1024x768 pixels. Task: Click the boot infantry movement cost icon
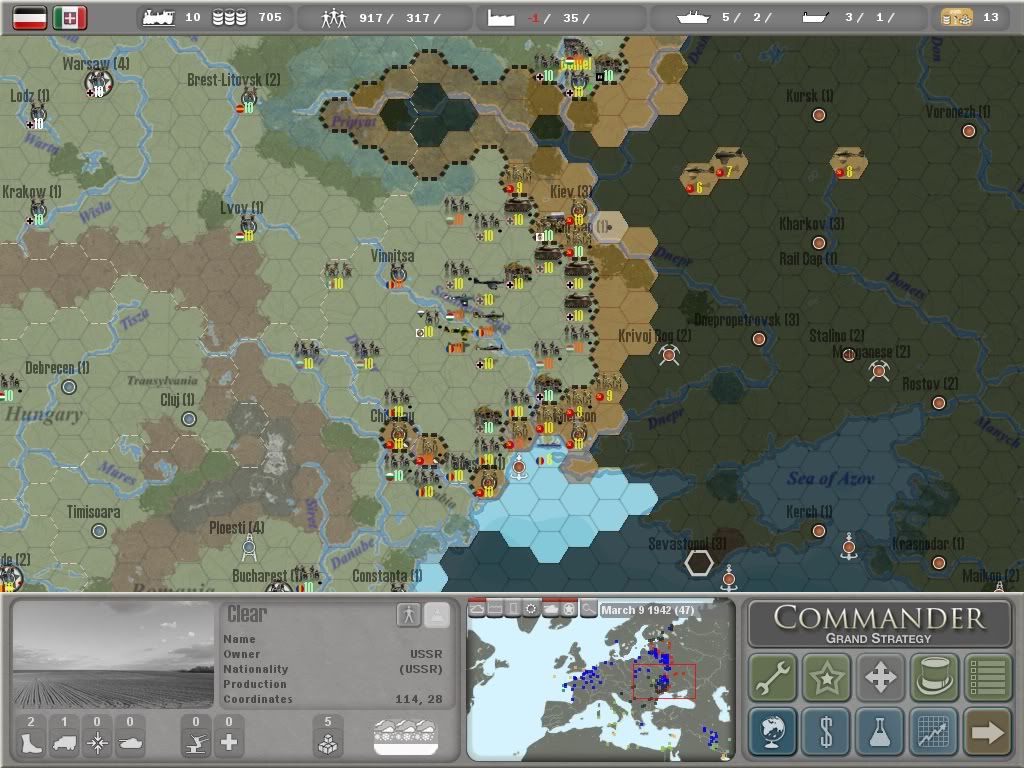pos(31,743)
